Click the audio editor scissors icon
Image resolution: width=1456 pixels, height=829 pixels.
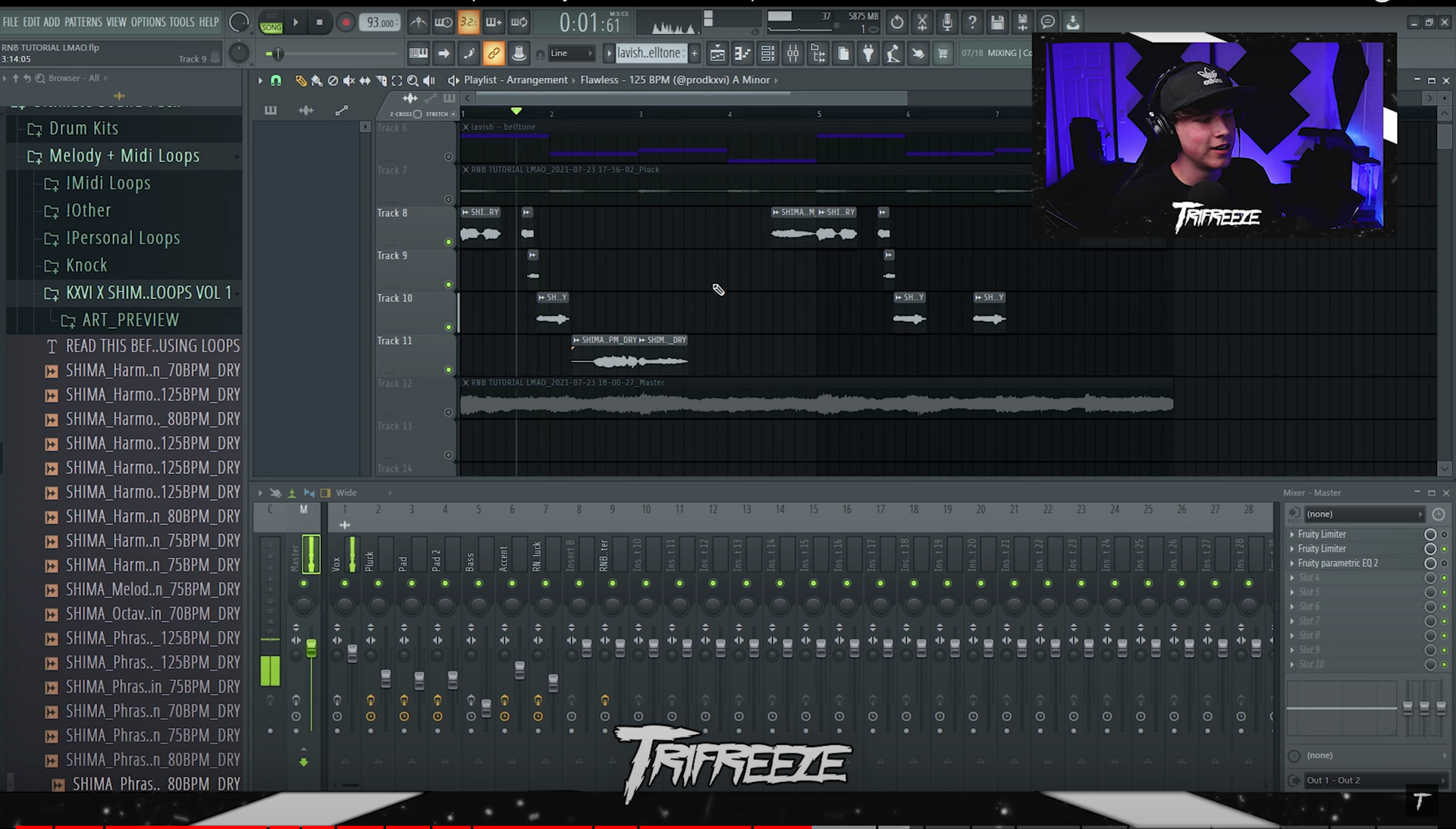922,23
